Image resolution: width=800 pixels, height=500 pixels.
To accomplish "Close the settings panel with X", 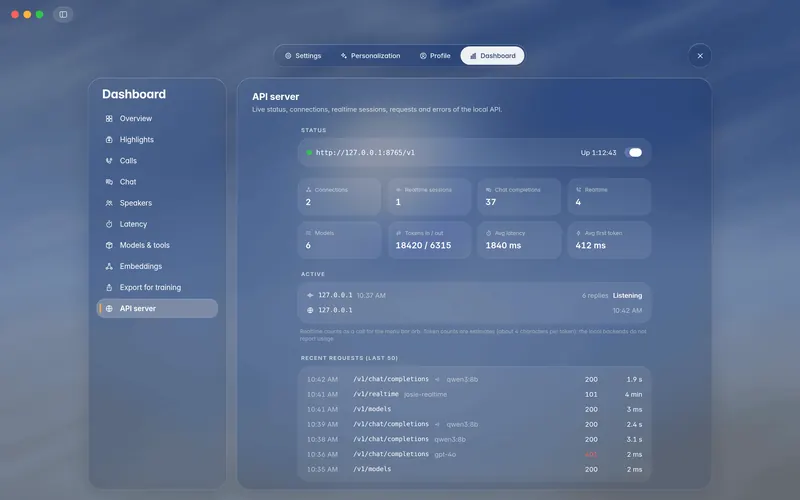I will click(700, 56).
